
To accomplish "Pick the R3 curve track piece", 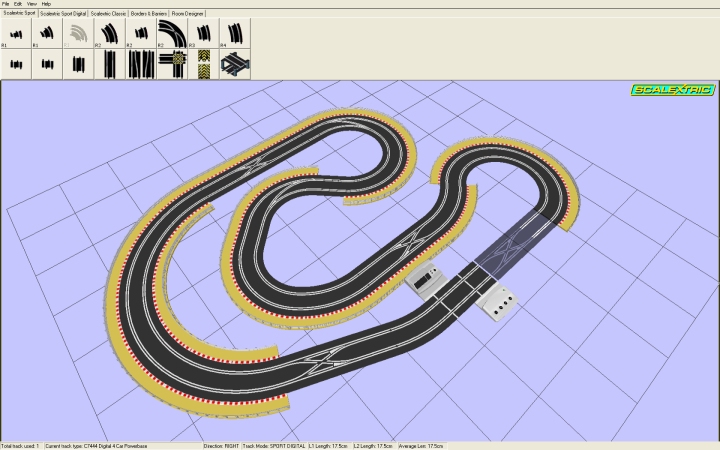I will 204,34.
